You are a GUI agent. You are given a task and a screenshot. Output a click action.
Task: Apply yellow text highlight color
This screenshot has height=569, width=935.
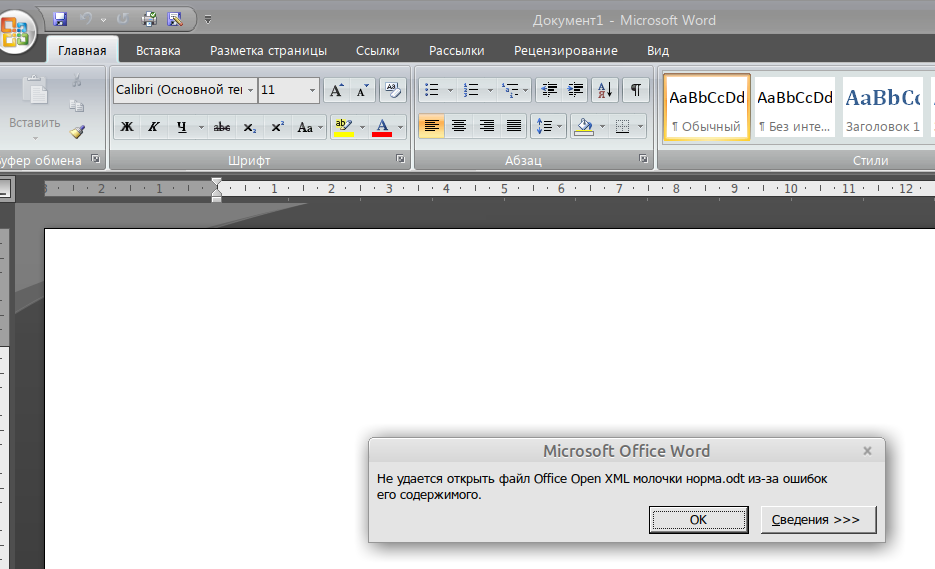pos(343,126)
